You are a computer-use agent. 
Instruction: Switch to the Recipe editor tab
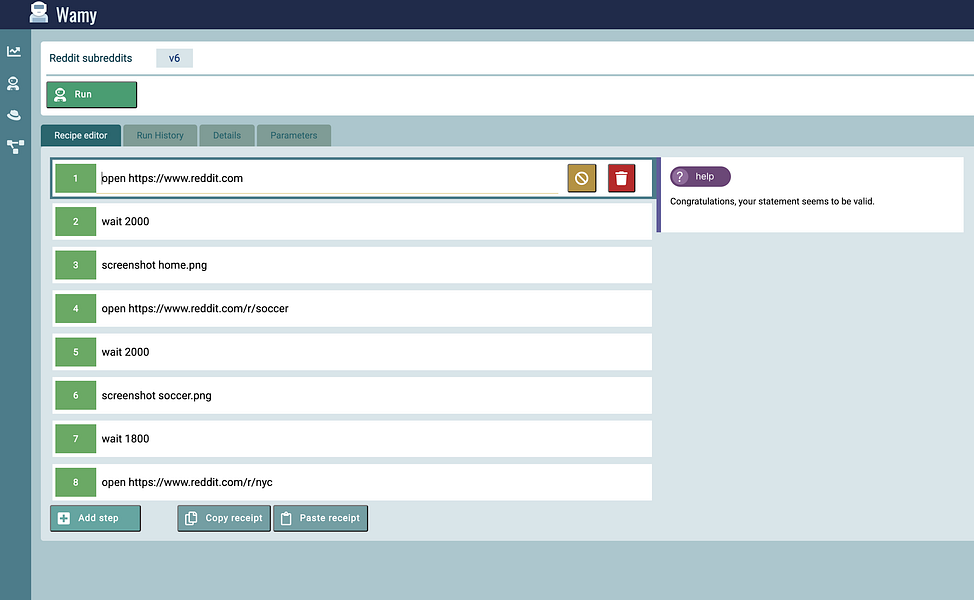click(x=81, y=135)
